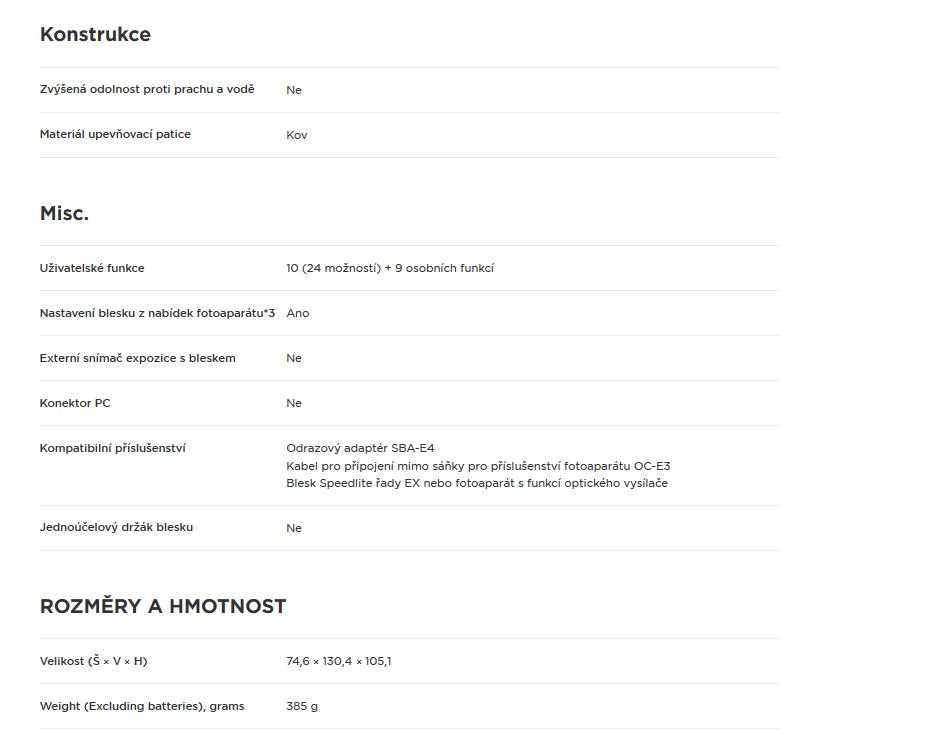
Task: Click the OC-E3 cable description line
Action: pos(478,466)
